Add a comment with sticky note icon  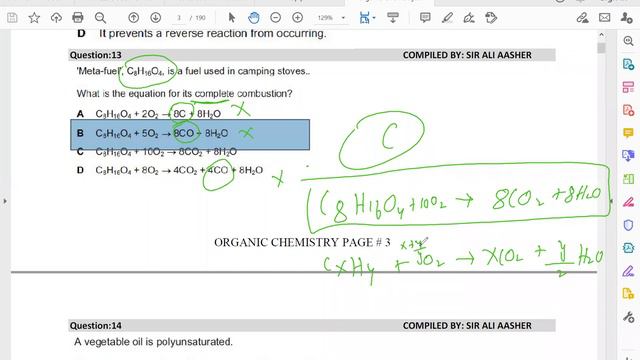coord(425,18)
